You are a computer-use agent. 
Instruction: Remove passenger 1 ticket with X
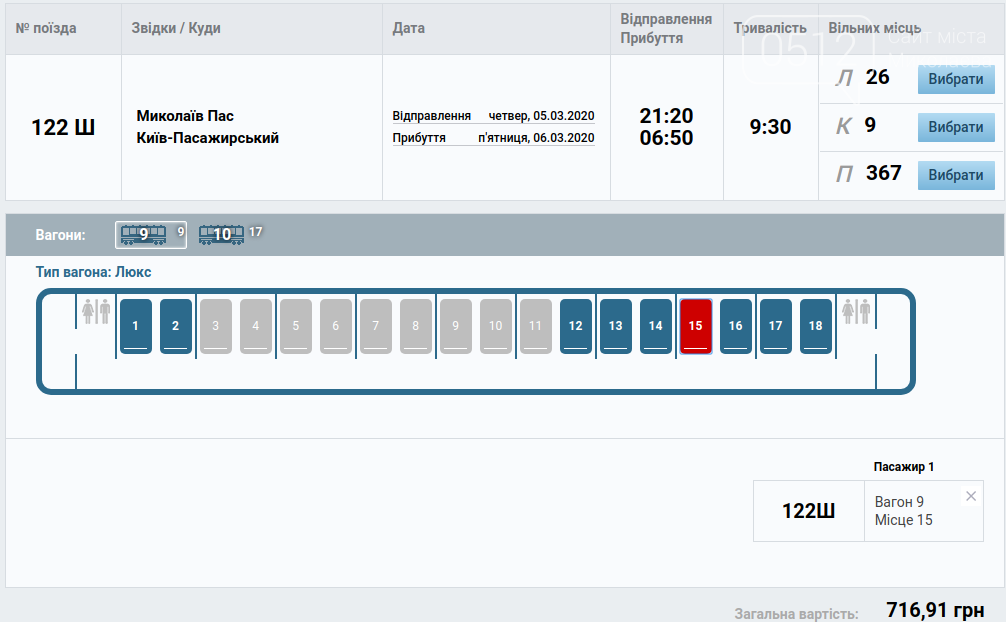[971, 496]
